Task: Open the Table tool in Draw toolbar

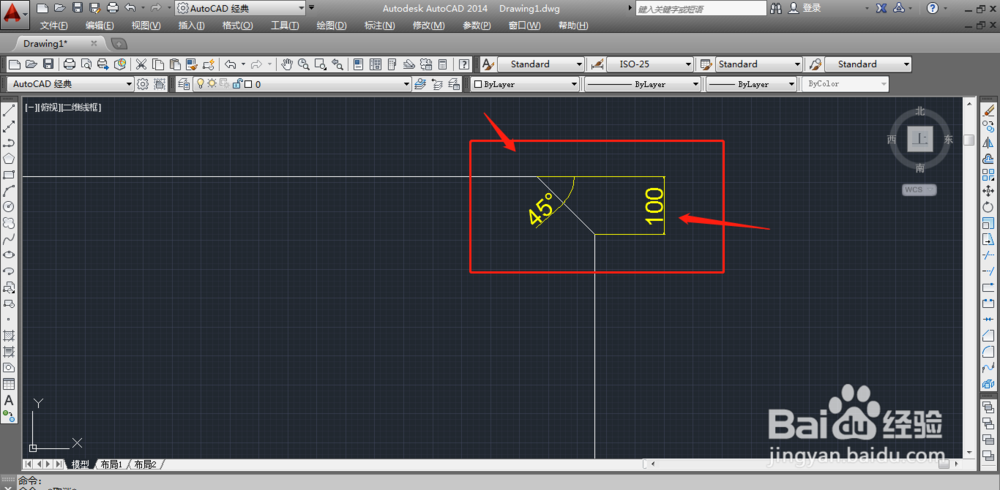Action: [x=9, y=383]
